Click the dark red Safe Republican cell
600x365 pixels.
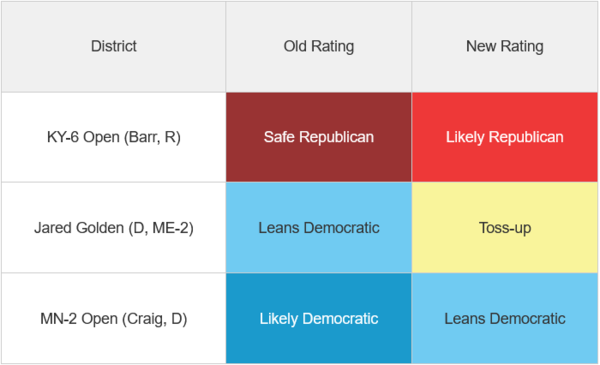click(x=319, y=137)
